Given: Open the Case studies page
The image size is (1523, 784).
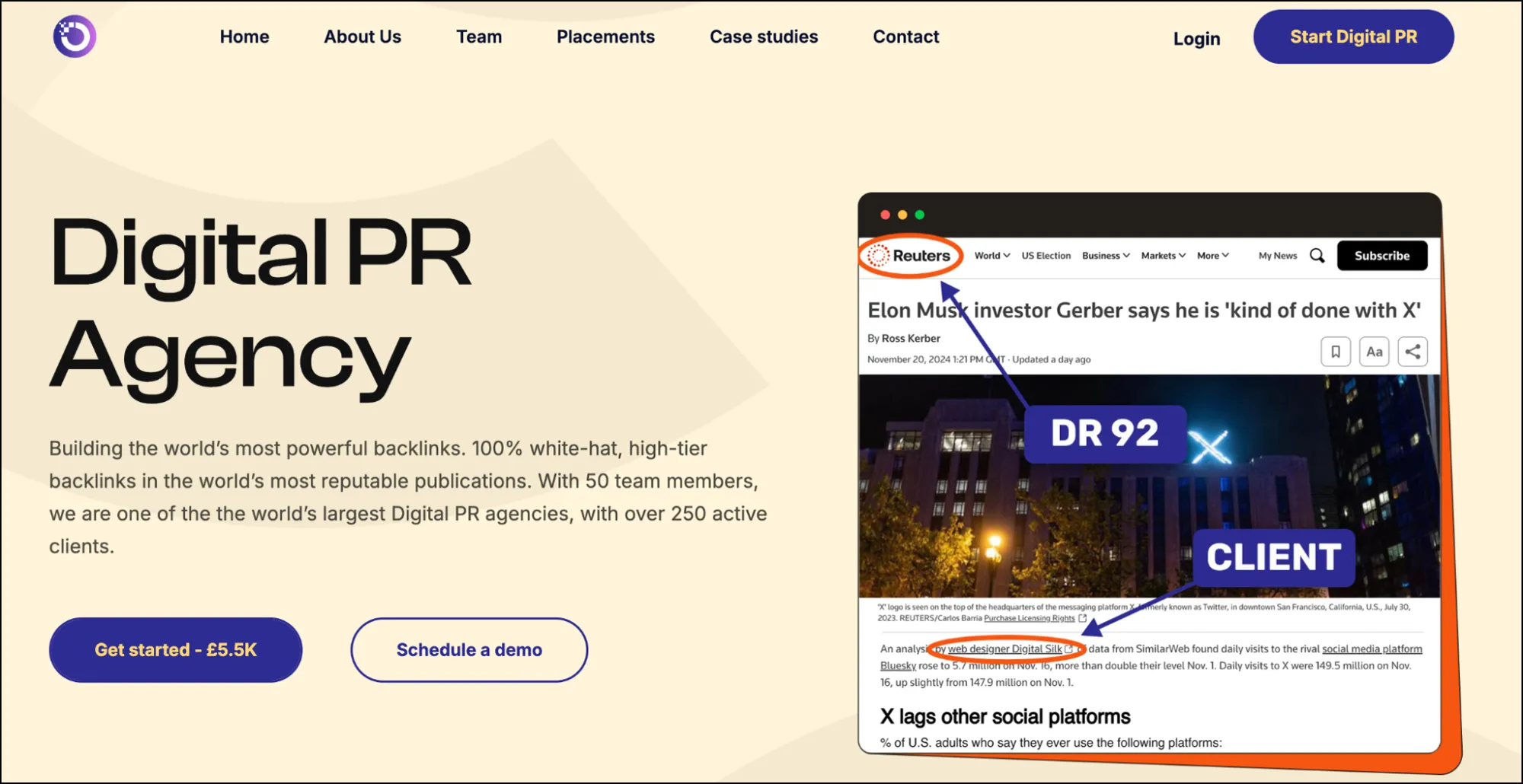Looking at the screenshot, I should [x=764, y=36].
